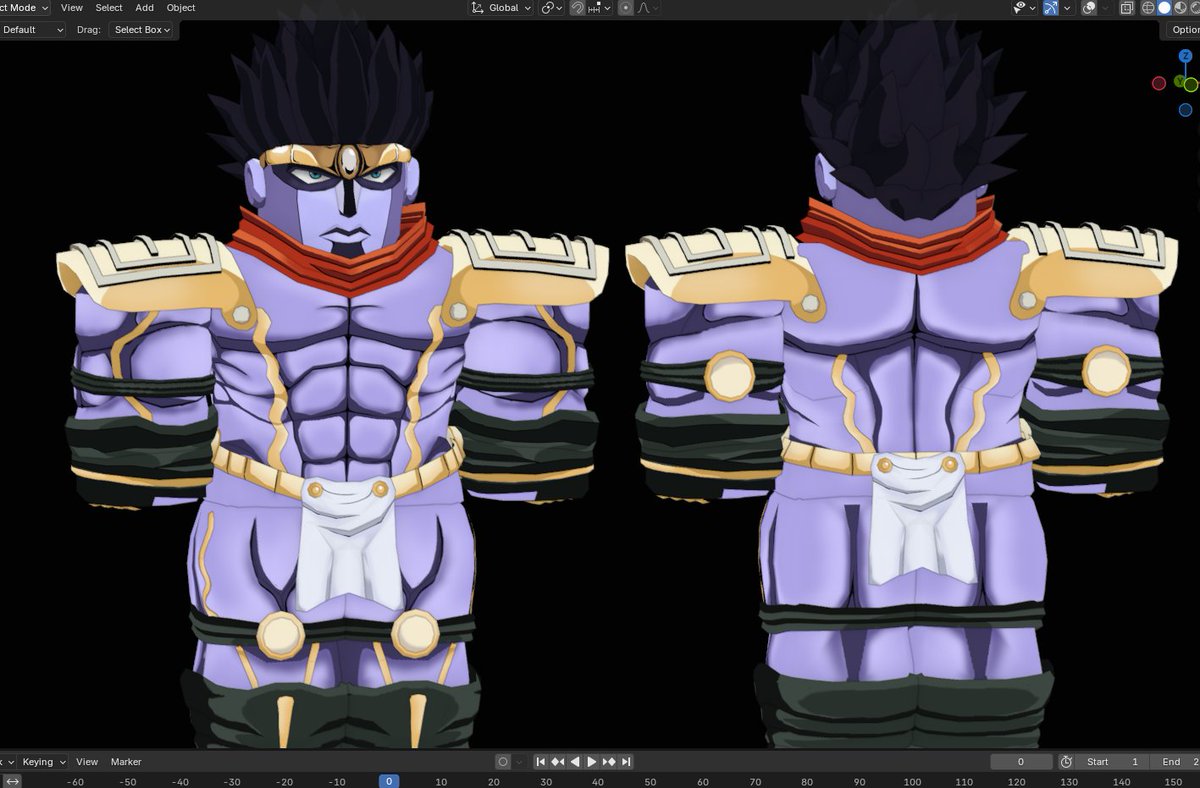Click frame -30 on timeline ruler
The image size is (1200, 788).
pos(231,782)
